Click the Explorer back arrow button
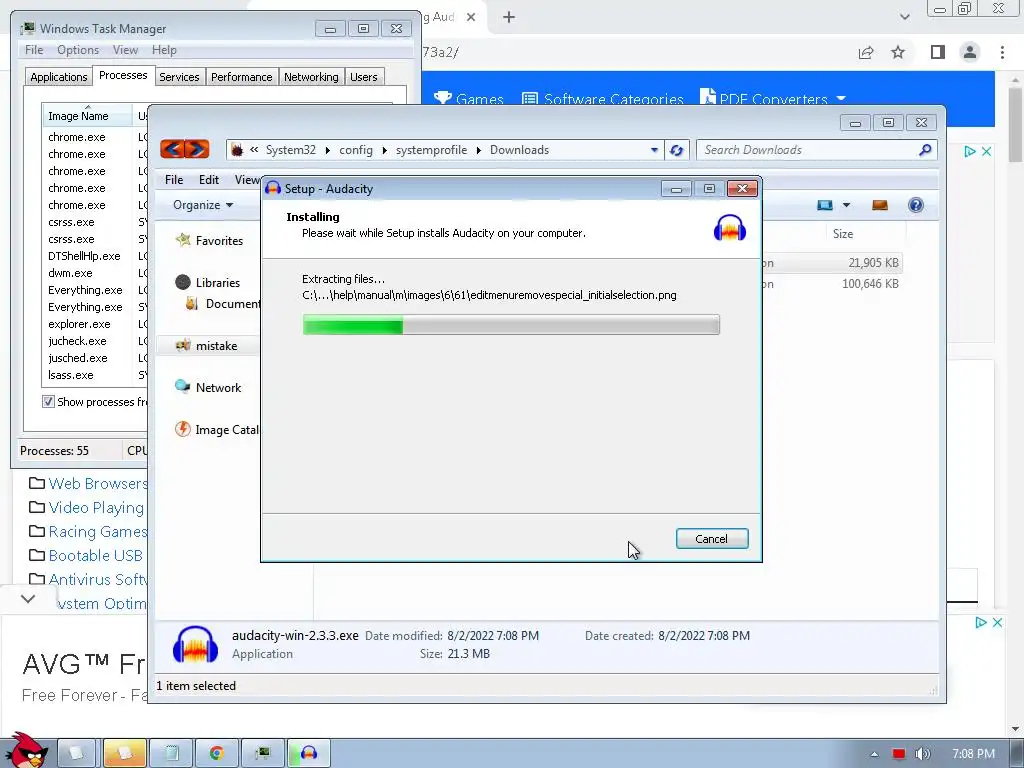This screenshot has height=768, width=1024. (x=173, y=150)
